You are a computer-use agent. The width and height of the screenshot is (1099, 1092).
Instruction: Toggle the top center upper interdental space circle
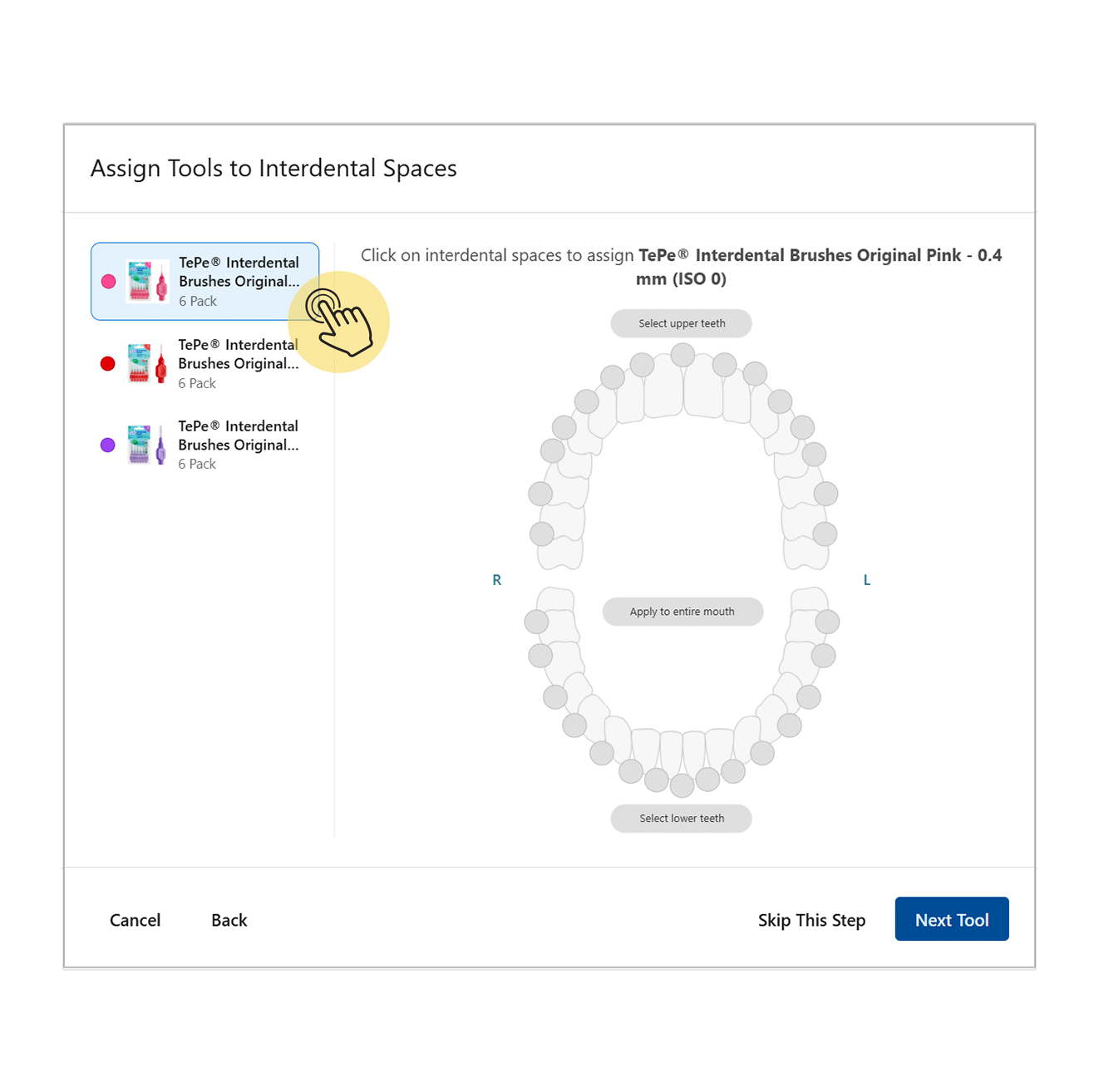coord(683,355)
